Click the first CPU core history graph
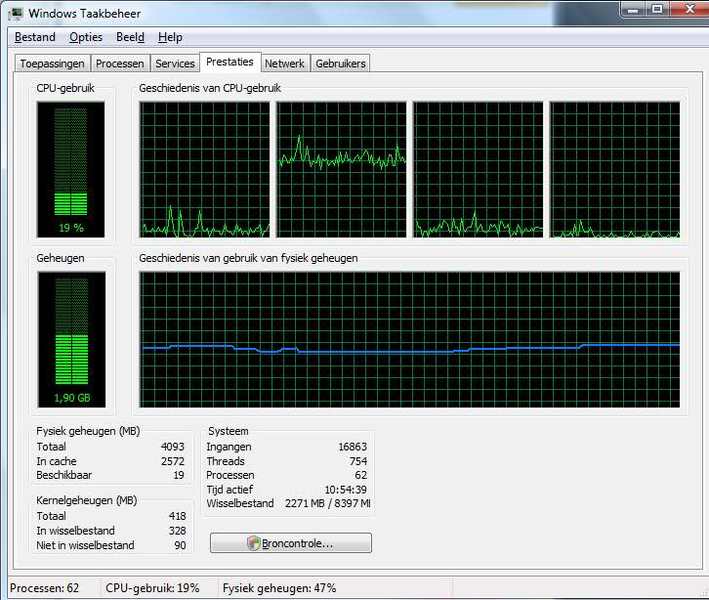The width and height of the screenshot is (709, 600). [204, 170]
